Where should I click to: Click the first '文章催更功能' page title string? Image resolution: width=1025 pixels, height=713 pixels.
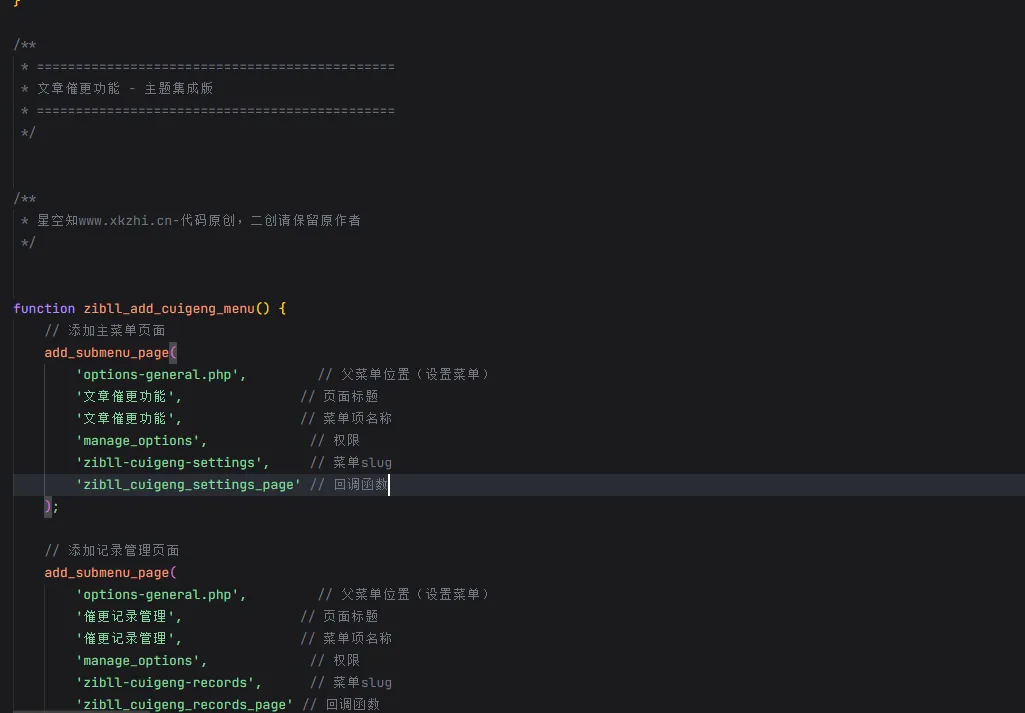(x=128, y=396)
